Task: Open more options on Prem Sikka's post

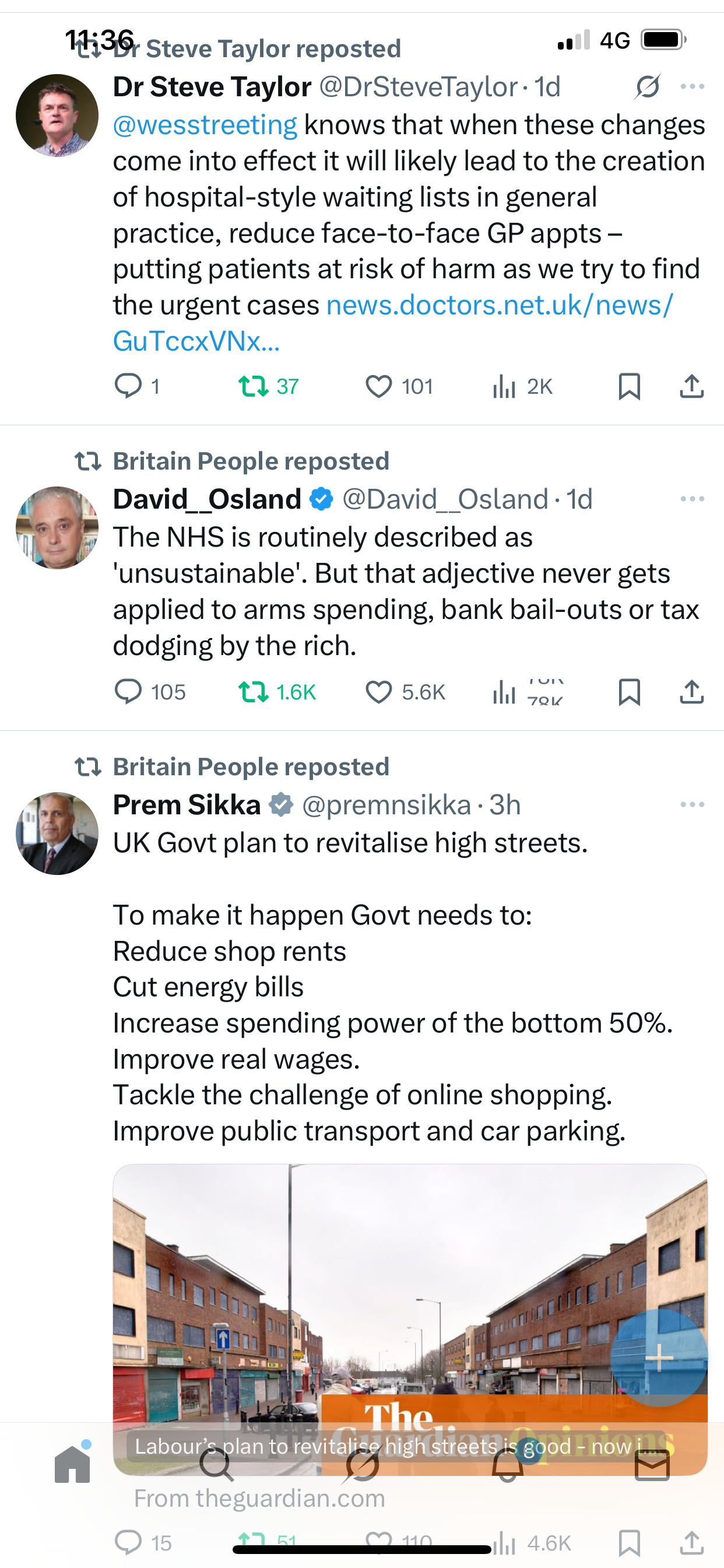Action: point(693,804)
